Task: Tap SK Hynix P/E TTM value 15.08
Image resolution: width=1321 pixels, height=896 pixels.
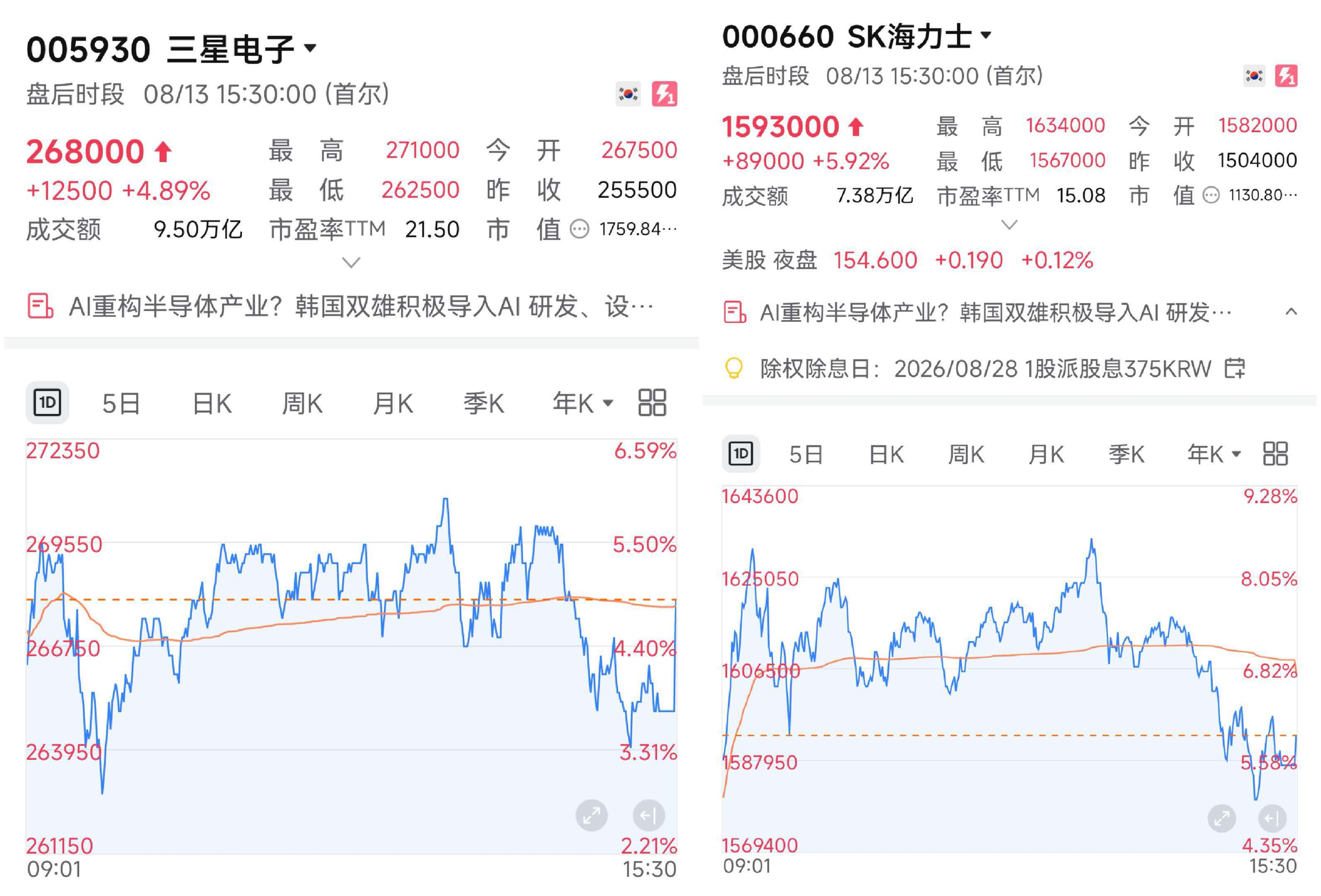Action: 1081,195
